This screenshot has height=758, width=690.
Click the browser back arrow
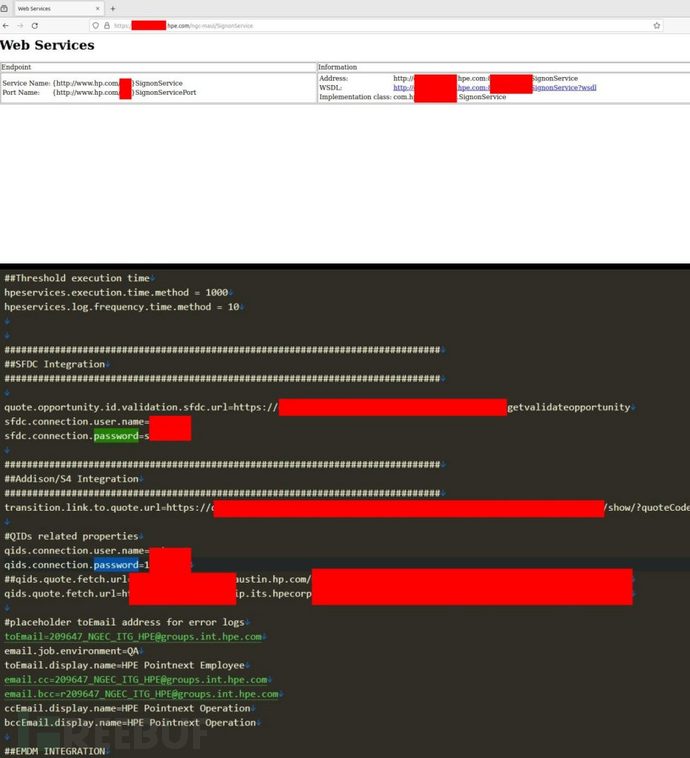tap(5, 26)
